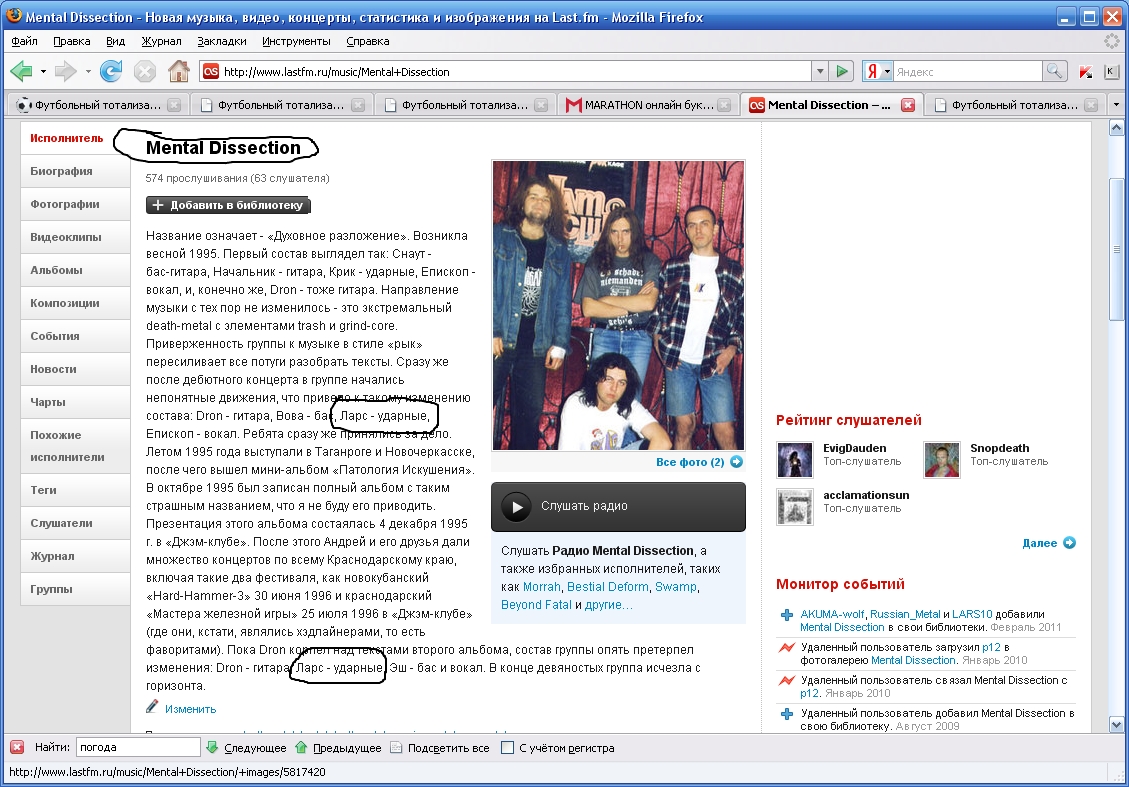Click the plus icon beside AKUMA-wolf event
Image resolution: width=1129 pixels, height=787 pixels.
point(787,615)
